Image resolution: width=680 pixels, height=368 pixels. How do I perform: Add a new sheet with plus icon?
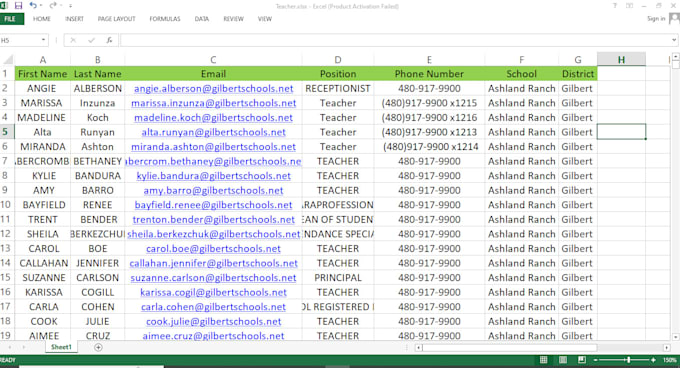tap(98, 347)
